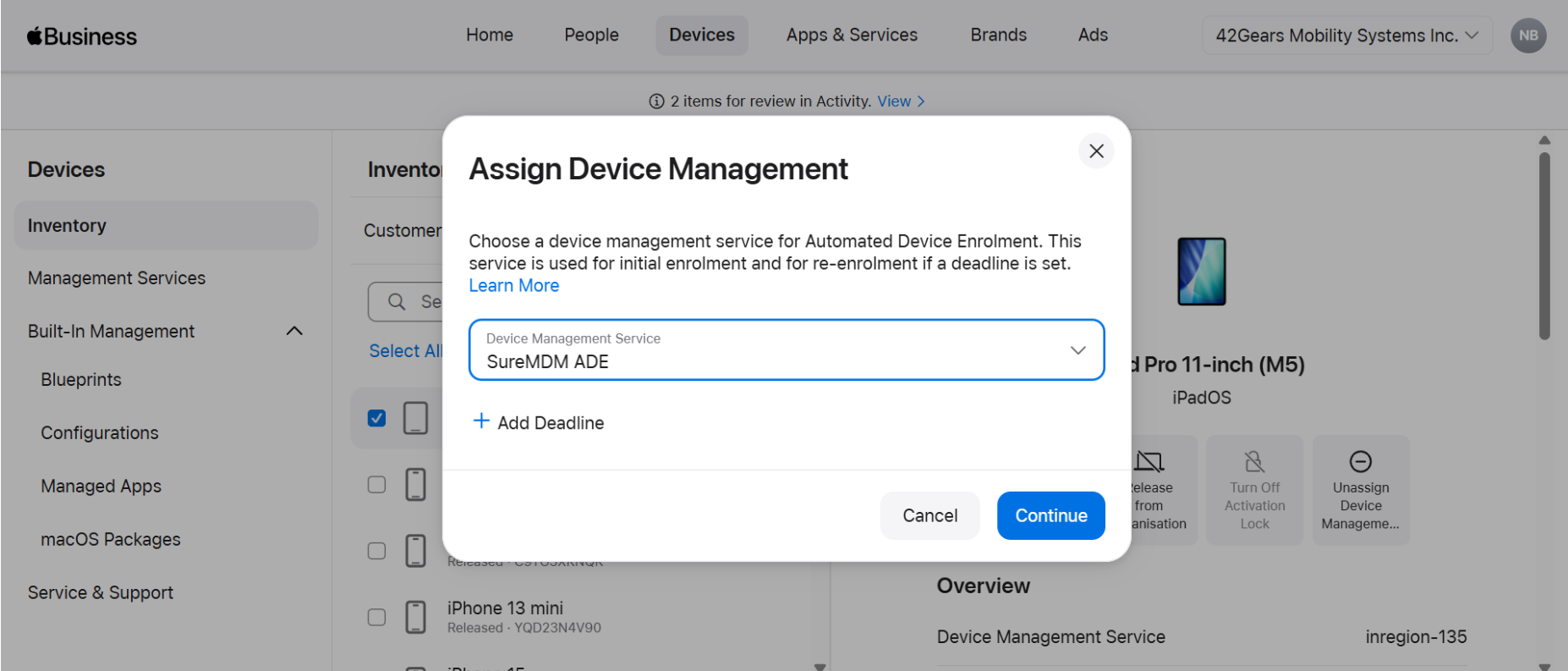Click the Inventory search field
The height and width of the screenshot is (671, 1568).
(406, 302)
